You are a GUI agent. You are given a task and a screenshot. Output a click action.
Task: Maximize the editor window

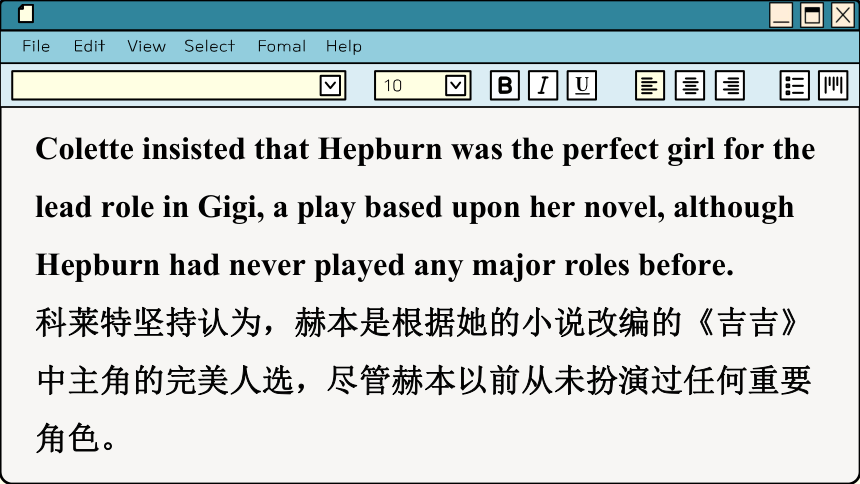click(x=812, y=15)
